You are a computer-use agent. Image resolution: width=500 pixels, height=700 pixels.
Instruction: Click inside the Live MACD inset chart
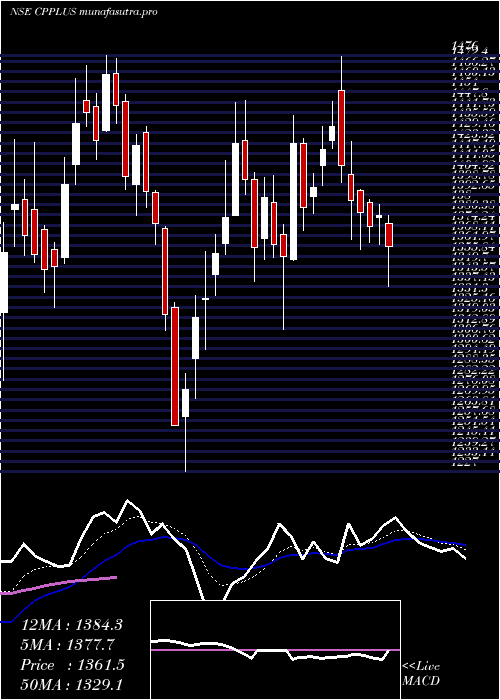tap(275, 650)
